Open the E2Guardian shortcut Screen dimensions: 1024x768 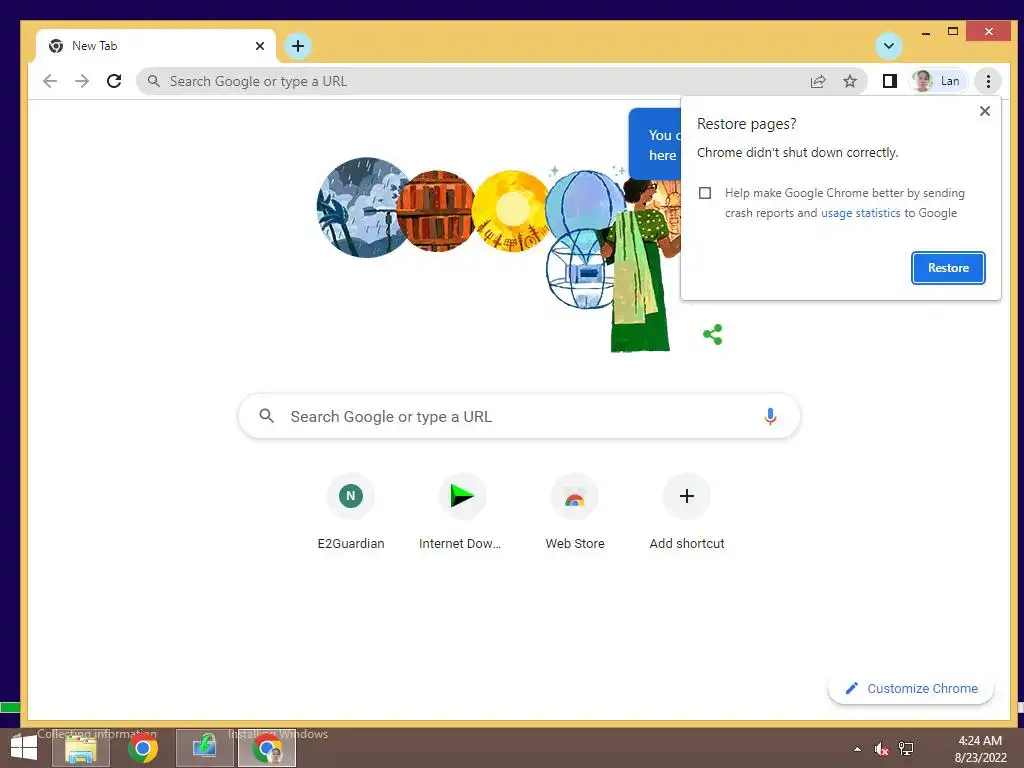351,512
